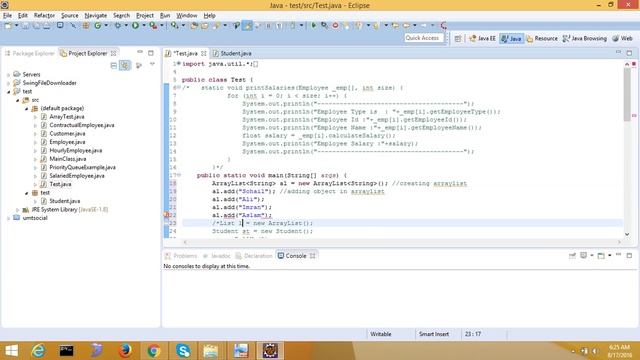The image size is (640, 360).
Task: Switch to the Student.java editor tab
Action: (x=232, y=53)
